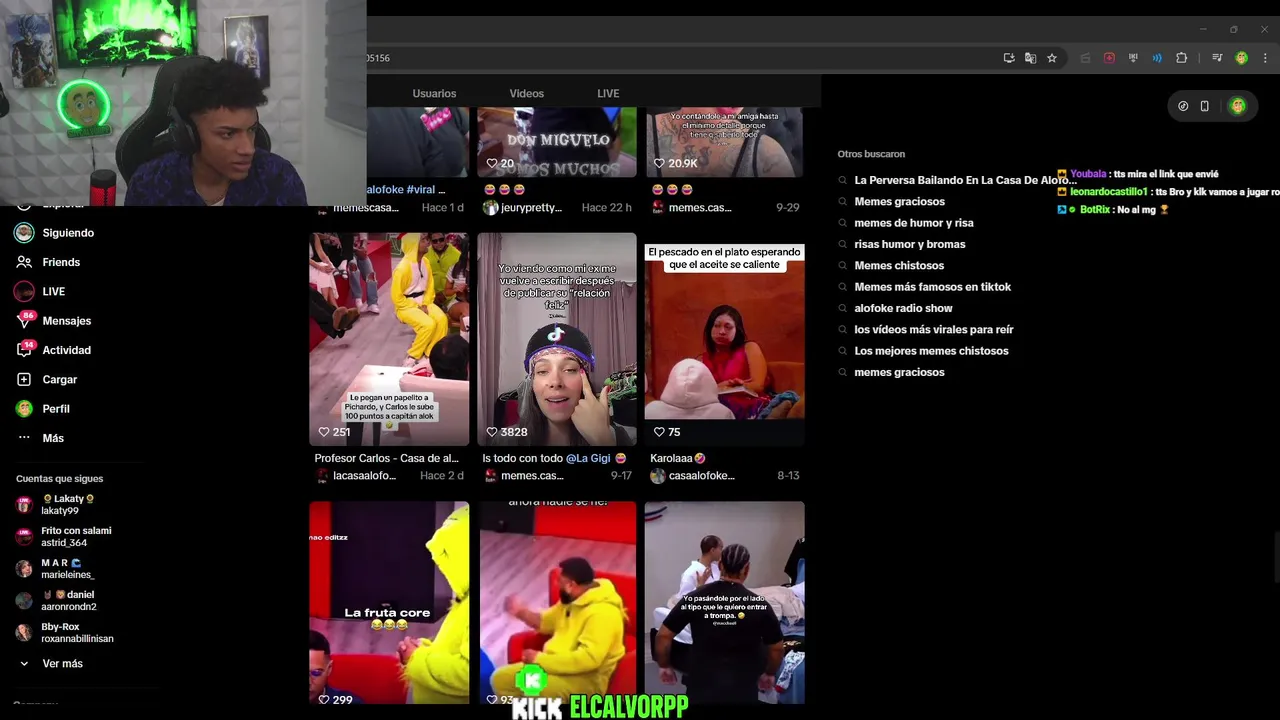This screenshot has width=1280, height=720.
Task: Open creator jeurypretty... profile
Action: coord(530,208)
